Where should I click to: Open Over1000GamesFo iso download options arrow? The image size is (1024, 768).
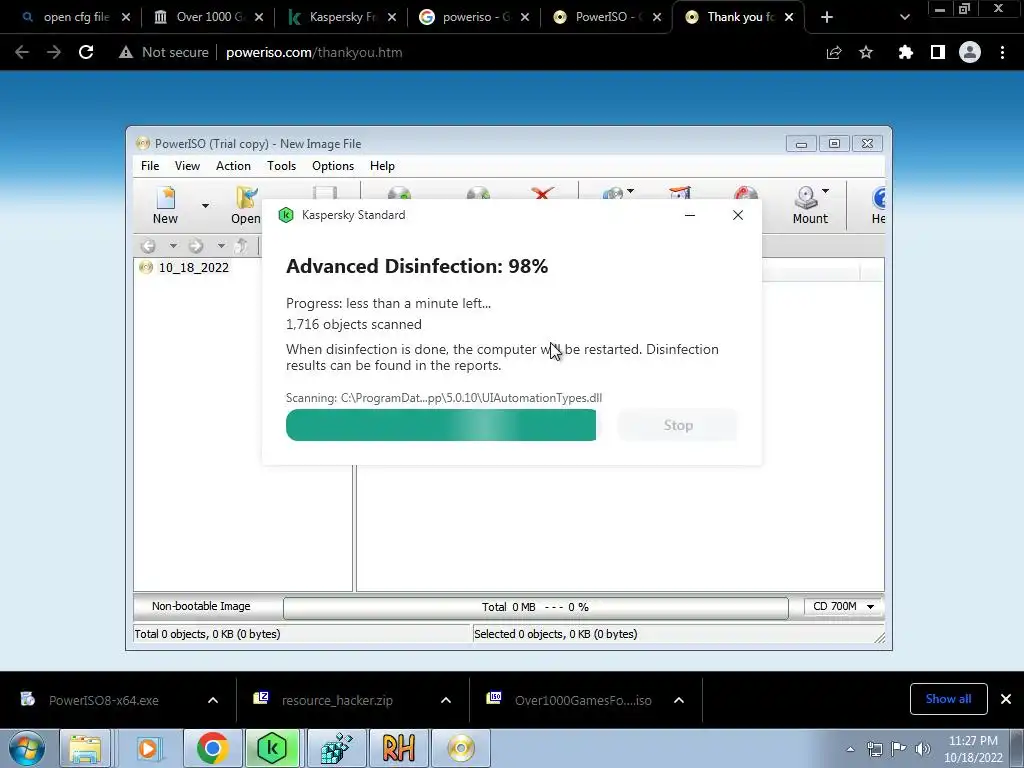click(679, 700)
